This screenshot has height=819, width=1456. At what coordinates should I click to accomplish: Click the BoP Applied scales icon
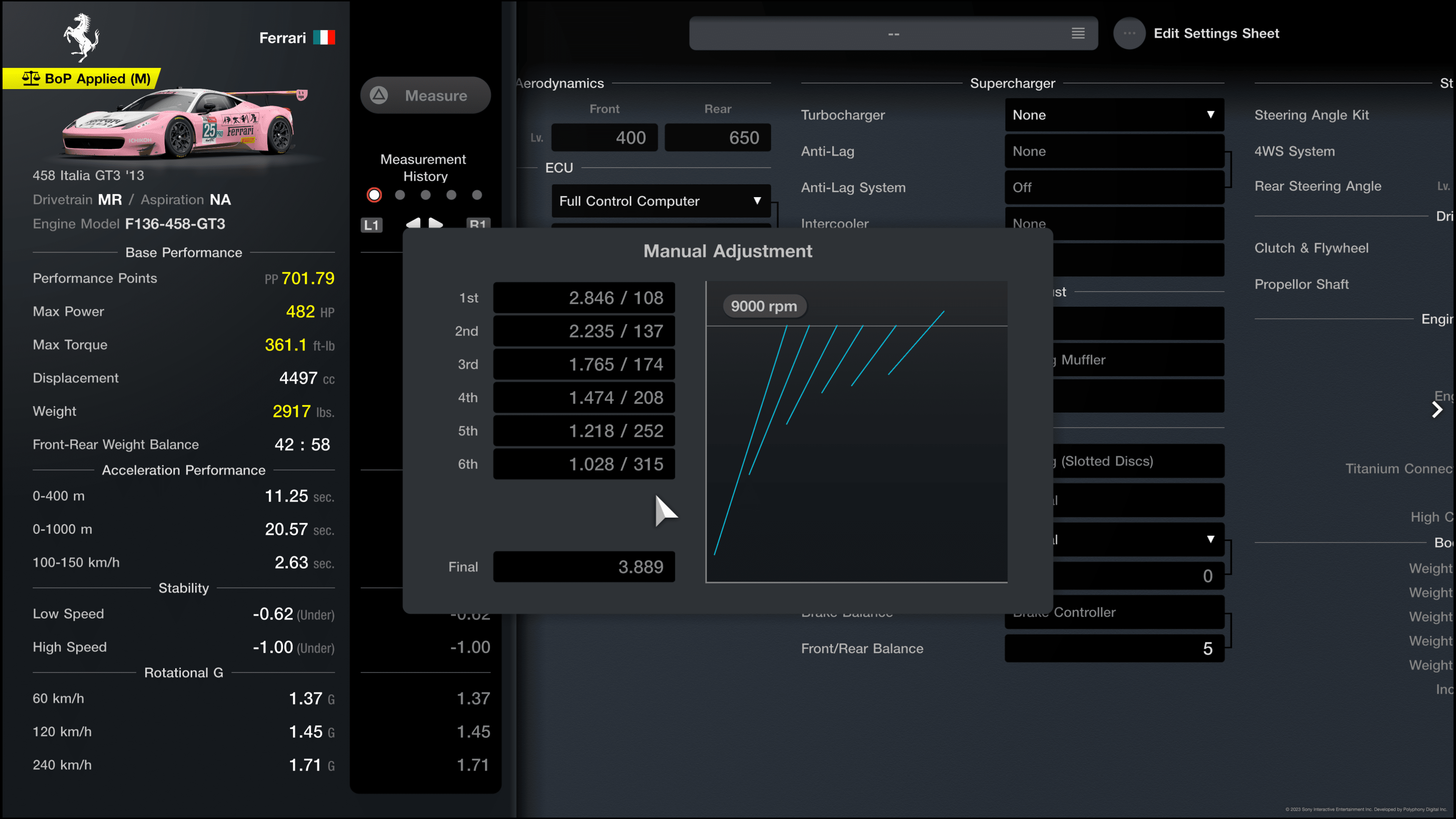pyautogui.click(x=31, y=78)
